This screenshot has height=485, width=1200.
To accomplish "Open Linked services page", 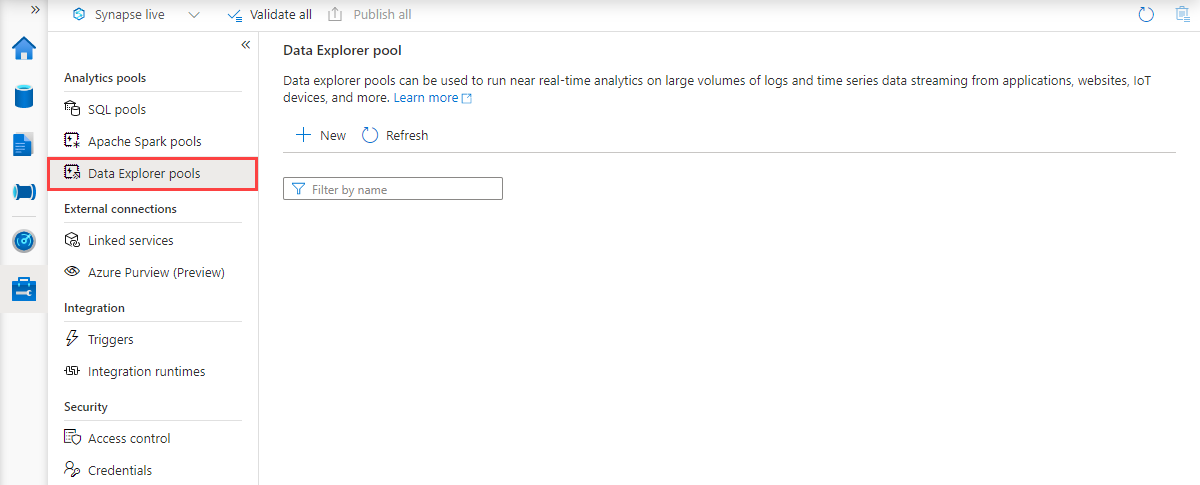I will click(130, 240).
